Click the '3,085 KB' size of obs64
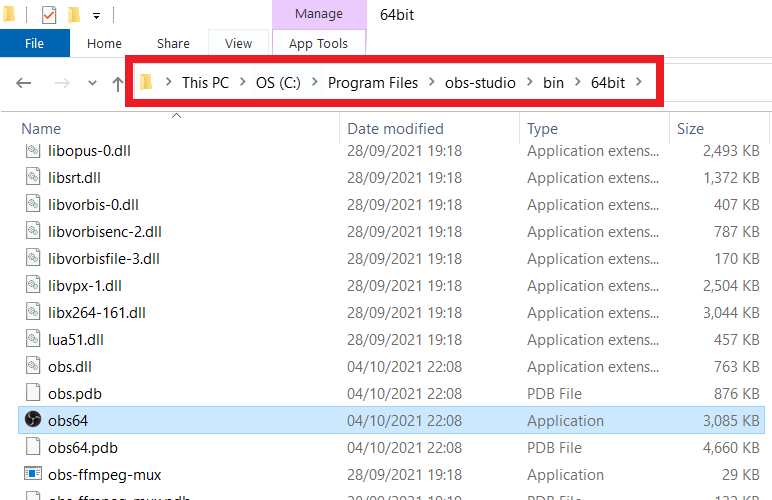Image resolution: width=772 pixels, height=500 pixels. click(x=731, y=421)
